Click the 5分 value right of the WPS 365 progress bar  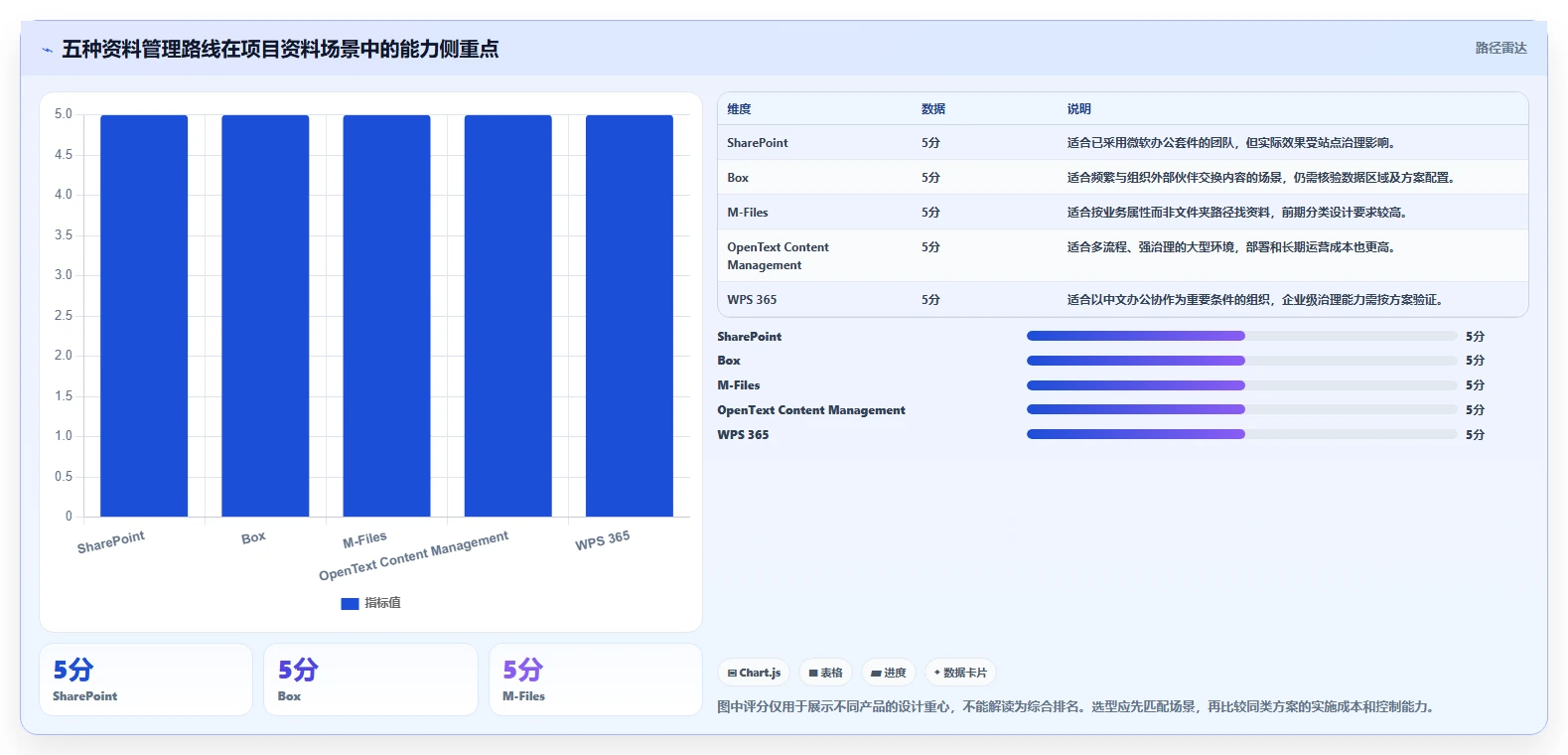1475,435
